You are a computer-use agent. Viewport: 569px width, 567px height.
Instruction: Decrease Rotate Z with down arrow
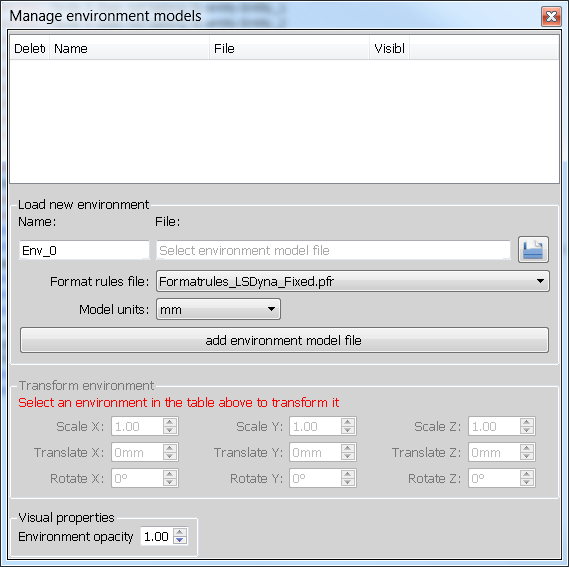tap(527, 483)
